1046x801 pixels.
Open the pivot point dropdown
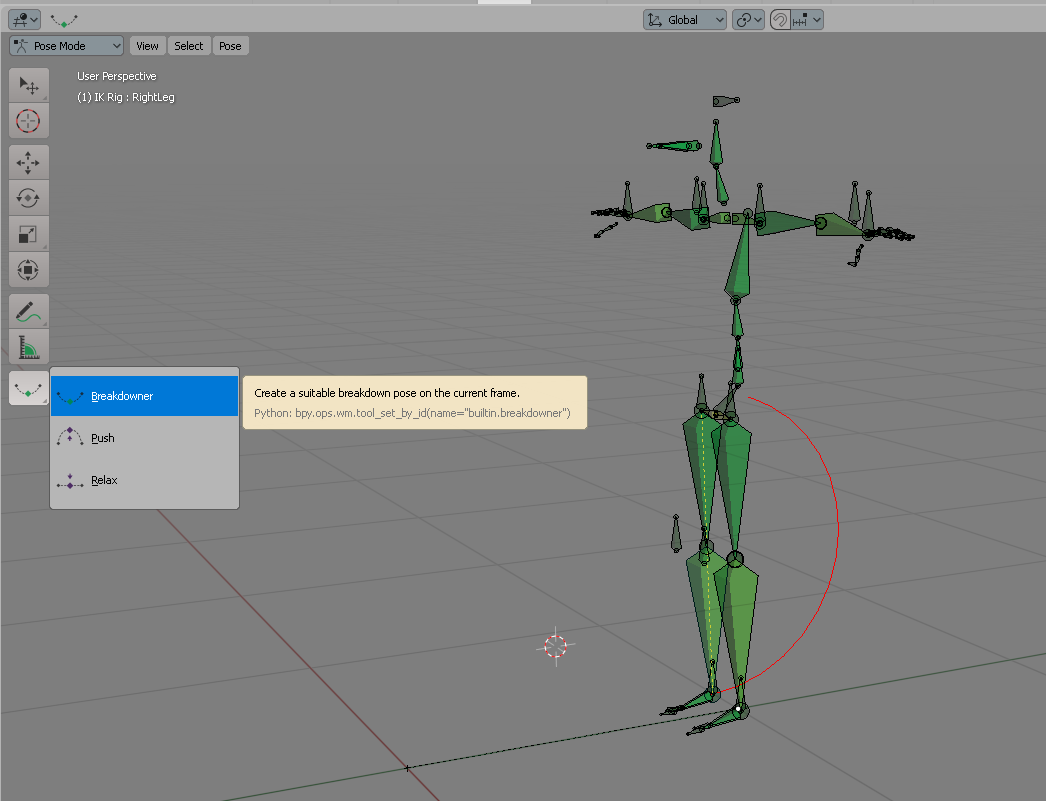click(x=748, y=20)
